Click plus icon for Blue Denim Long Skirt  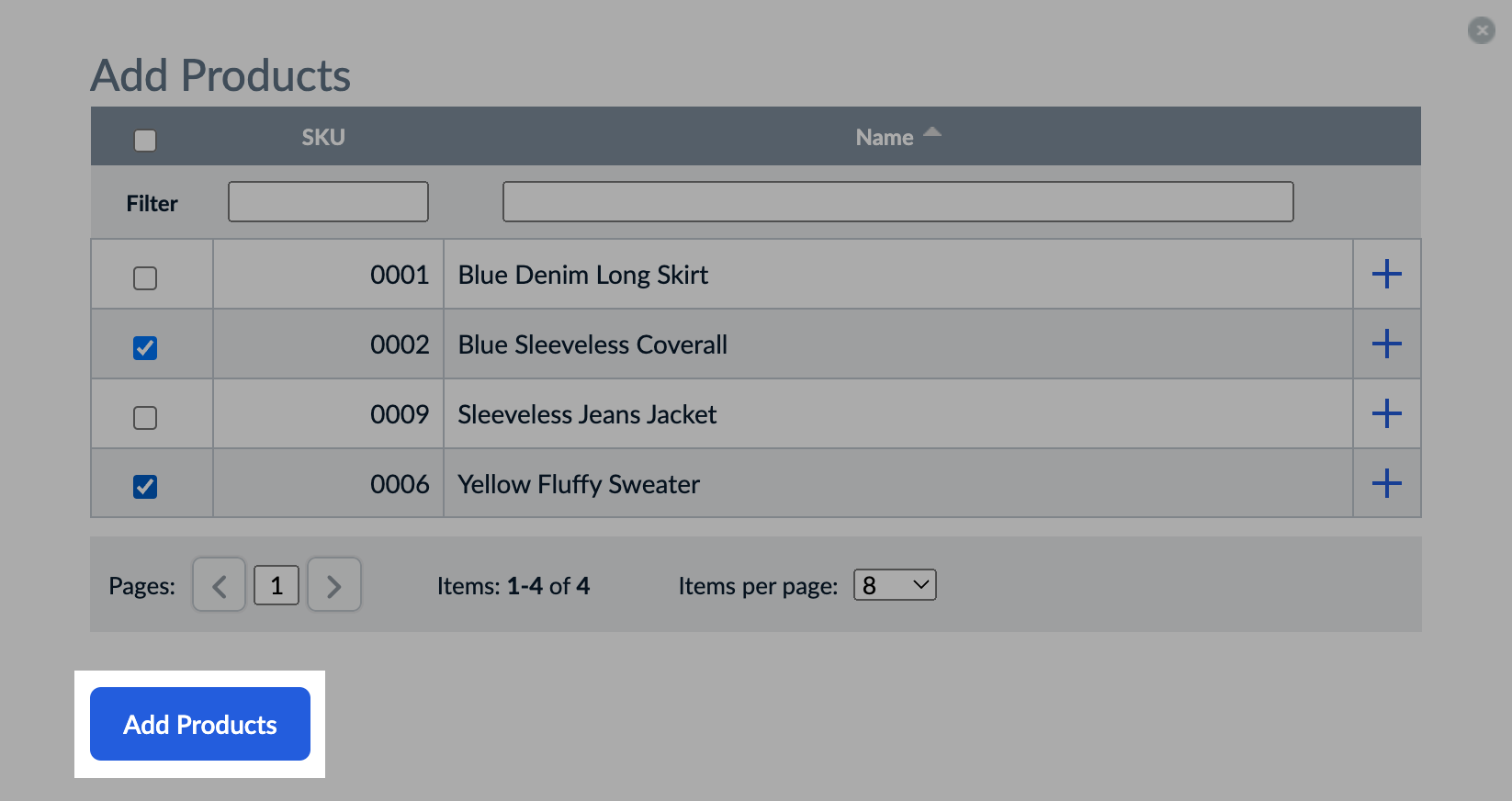click(x=1386, y=274)
